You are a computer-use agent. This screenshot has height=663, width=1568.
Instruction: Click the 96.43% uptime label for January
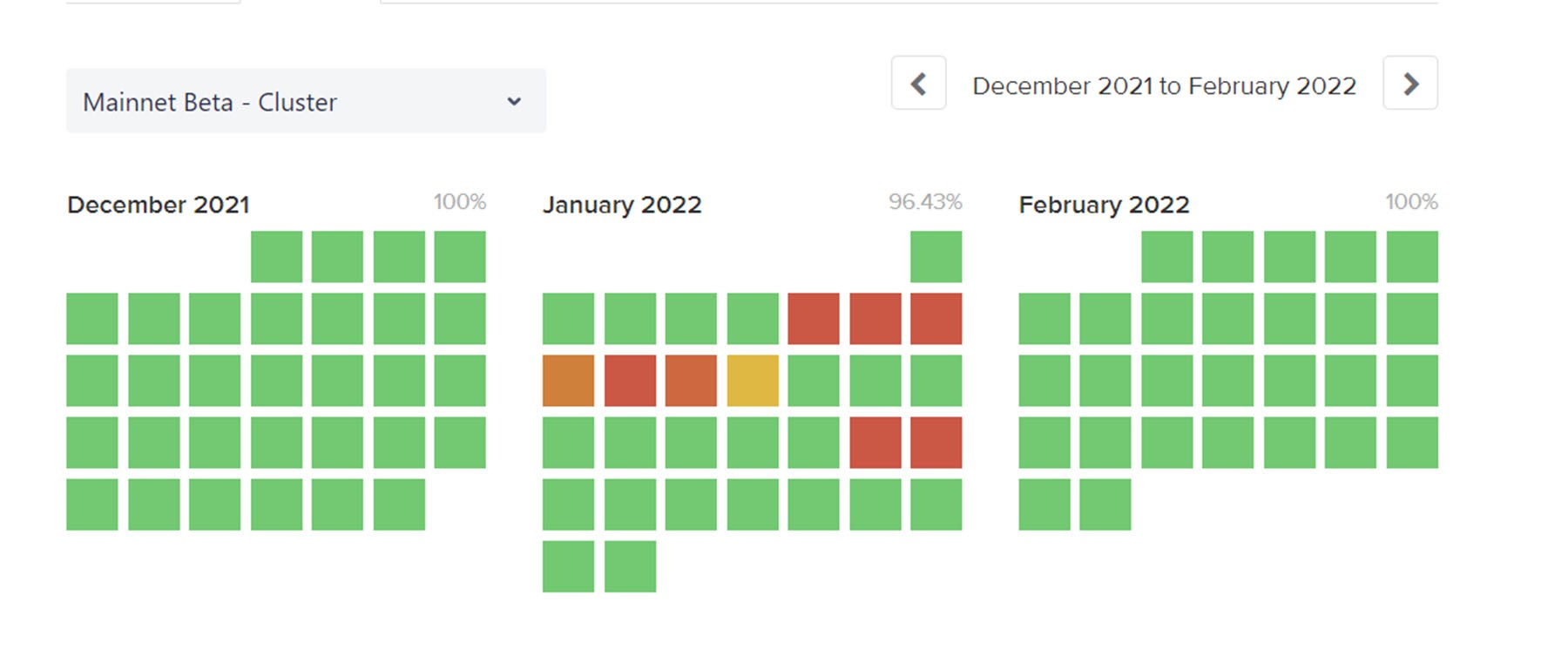click(925, 202)
